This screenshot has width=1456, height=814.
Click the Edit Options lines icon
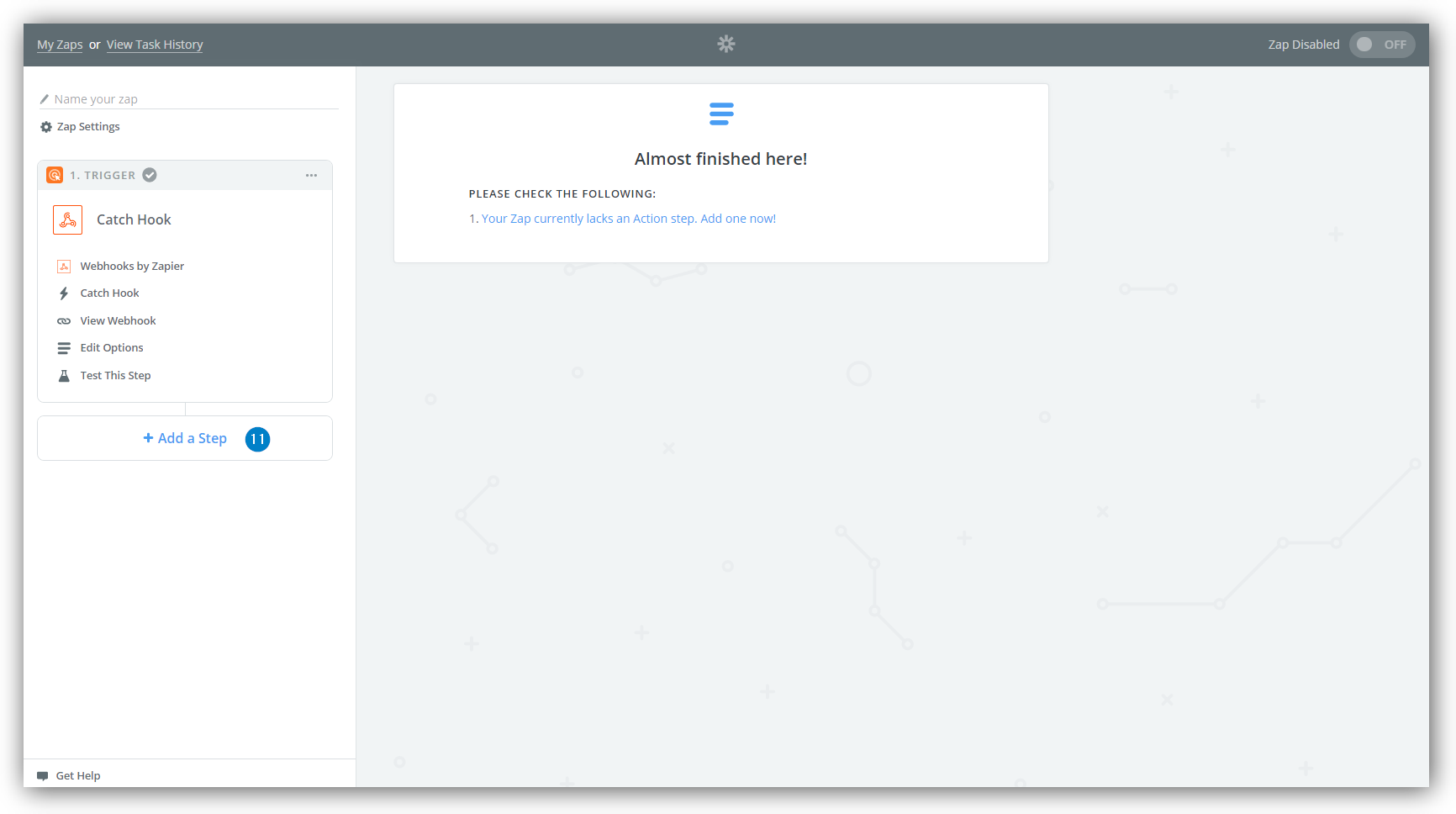click(64, 348)
